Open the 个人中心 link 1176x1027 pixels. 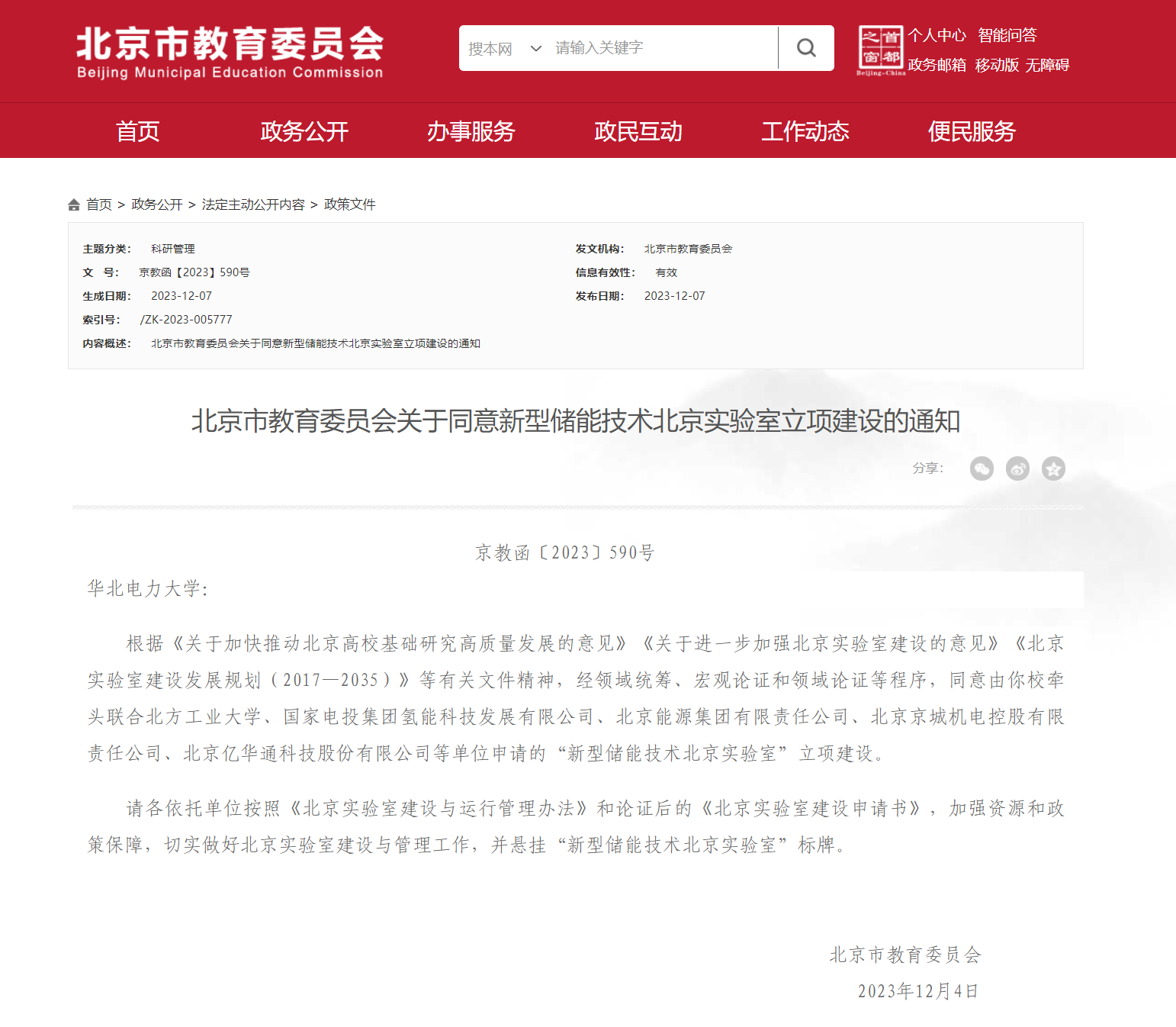click(x=937, y=35)
